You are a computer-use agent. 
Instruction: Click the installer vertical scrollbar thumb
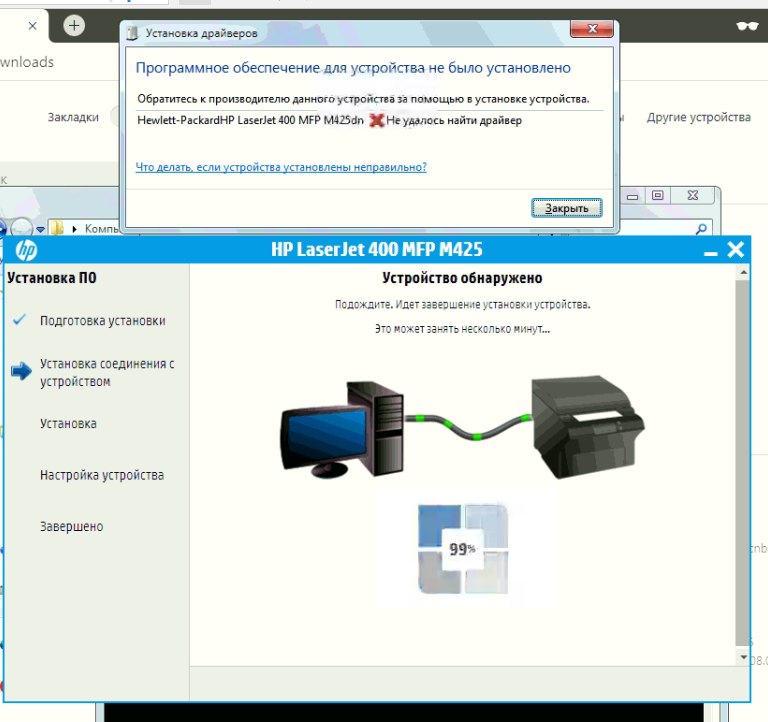point(743,463)
